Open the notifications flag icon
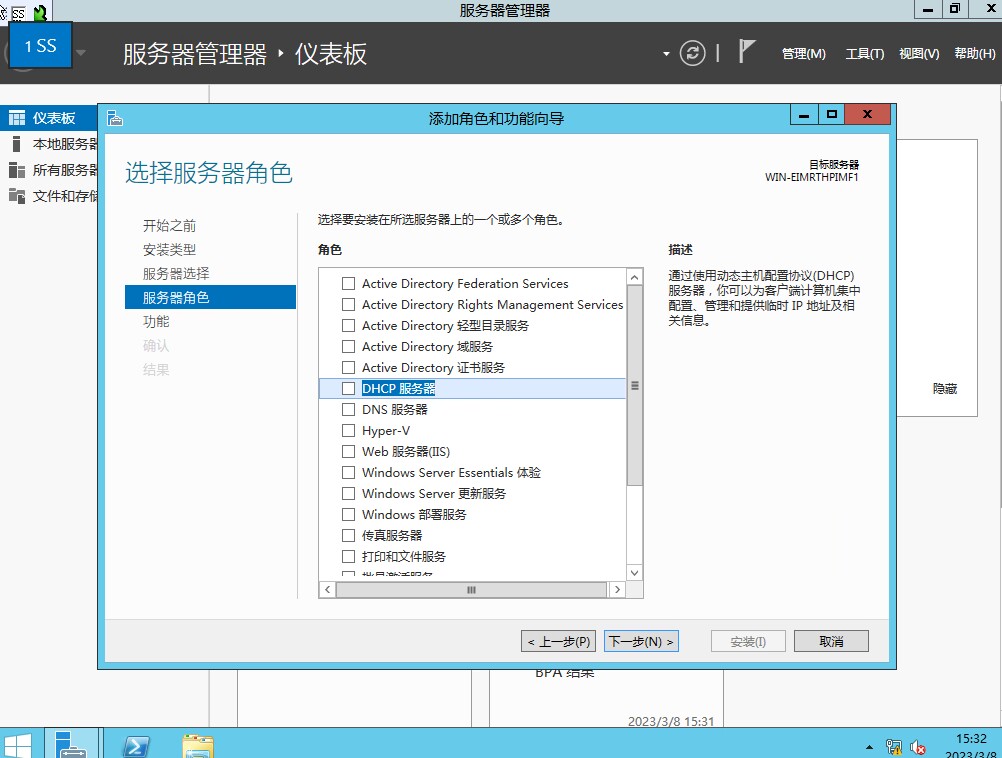 coord(746,52)
